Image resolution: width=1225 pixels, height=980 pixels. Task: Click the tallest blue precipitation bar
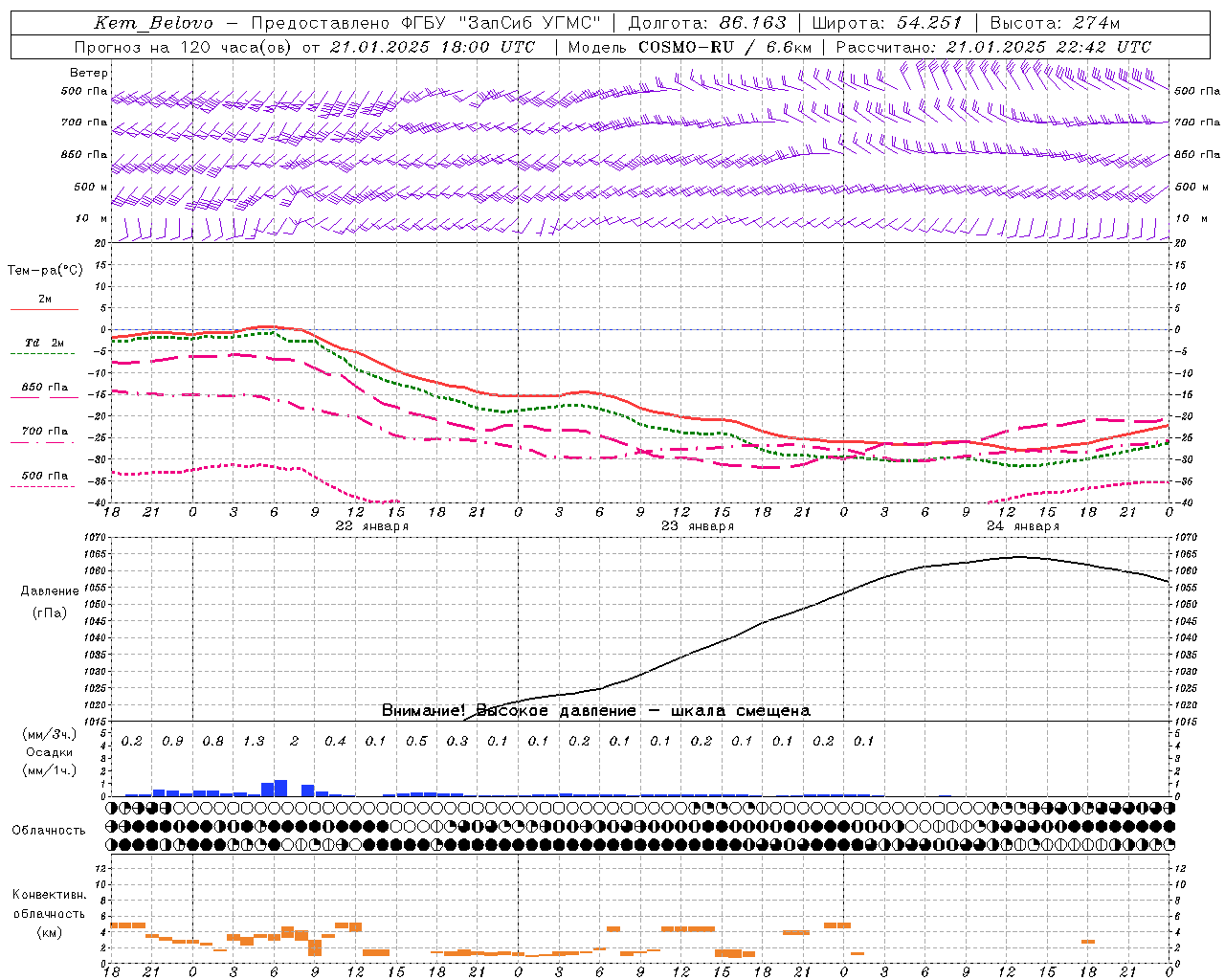click(280, 788)
